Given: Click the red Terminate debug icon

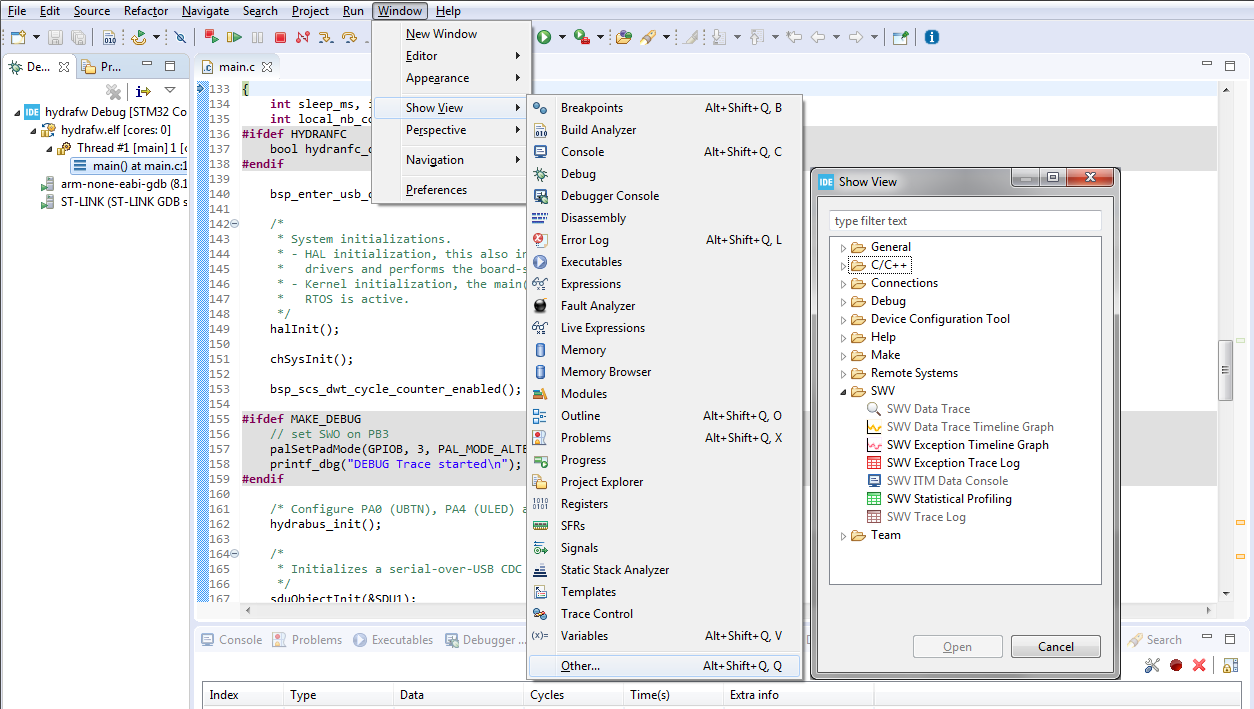Looking at the screenshot, I should point(282,37).
